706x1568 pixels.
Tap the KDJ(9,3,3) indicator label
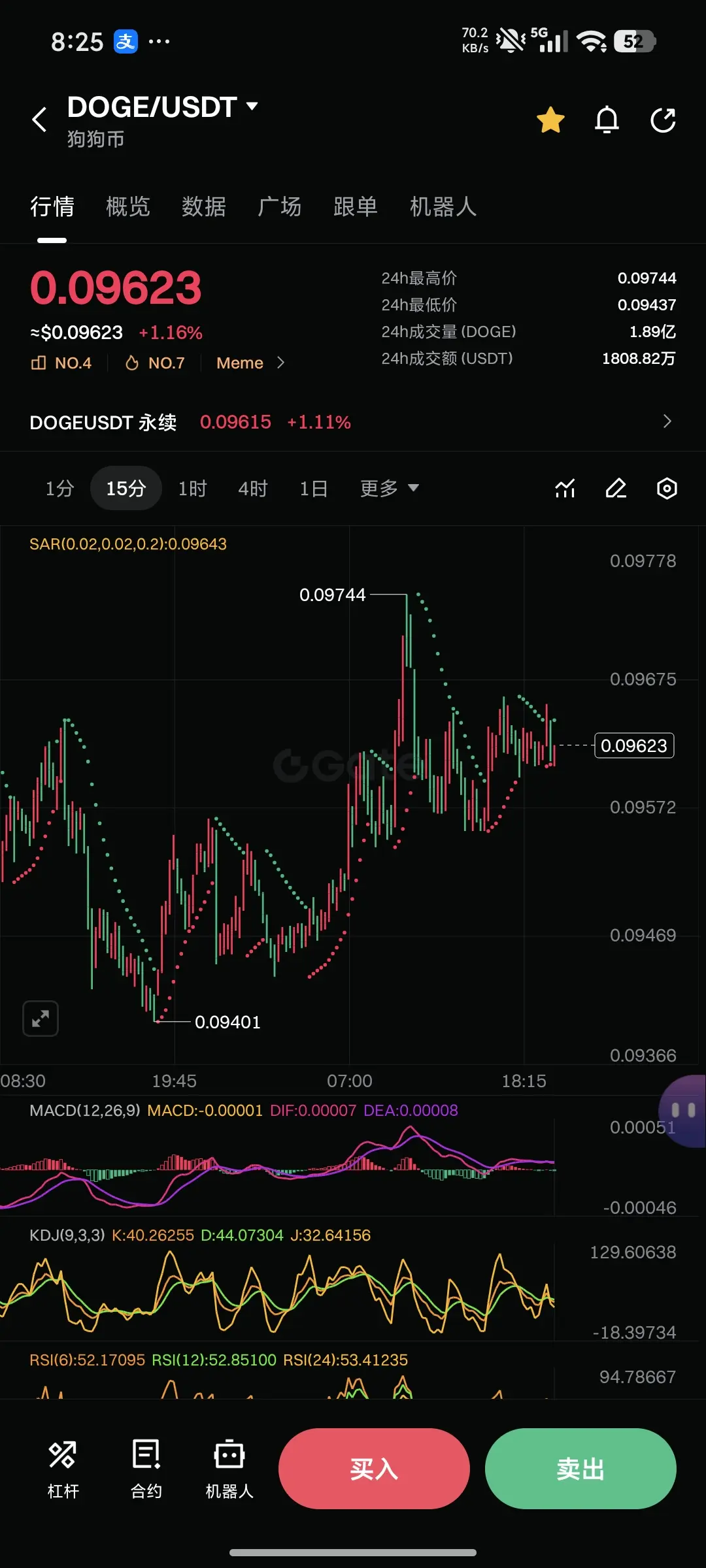click(67, 1235)
